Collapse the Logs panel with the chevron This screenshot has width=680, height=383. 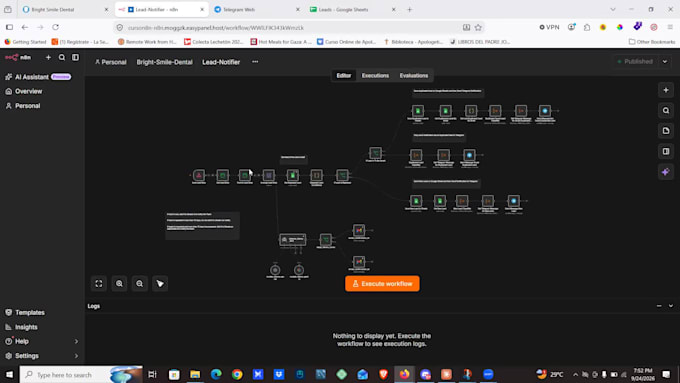tap(671, 306)
